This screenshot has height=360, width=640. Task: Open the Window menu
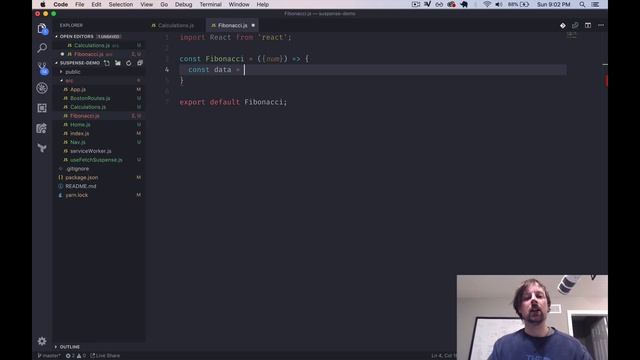tap(239, 4)
